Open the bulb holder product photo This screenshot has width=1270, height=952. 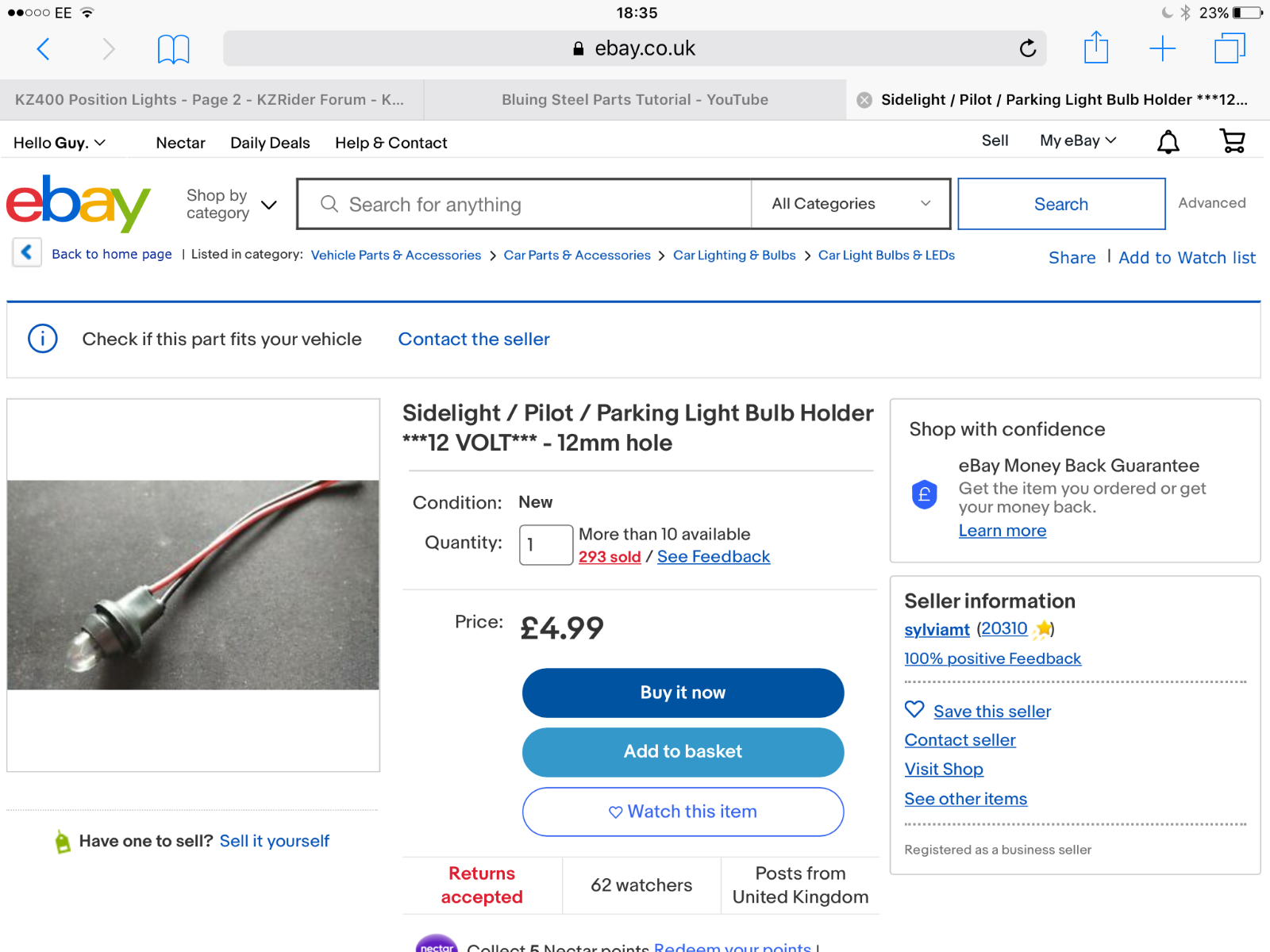[x=193, y=585]
